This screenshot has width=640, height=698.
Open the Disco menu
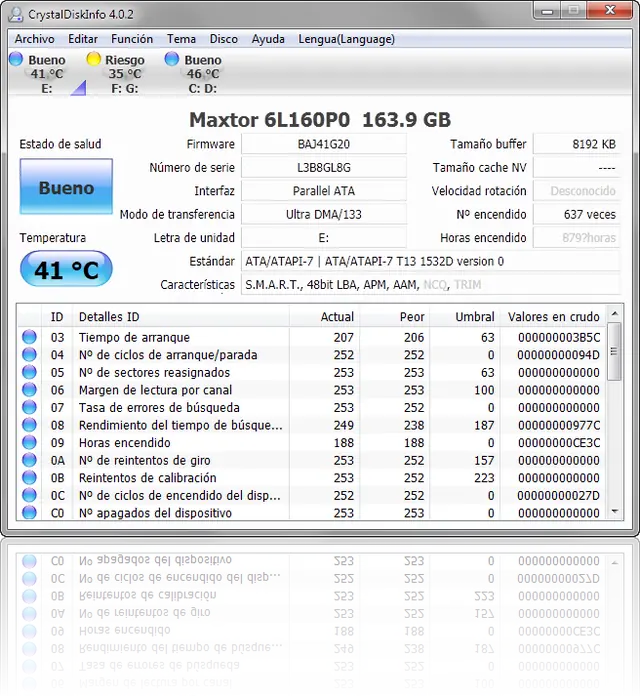(x=223, y=39)
